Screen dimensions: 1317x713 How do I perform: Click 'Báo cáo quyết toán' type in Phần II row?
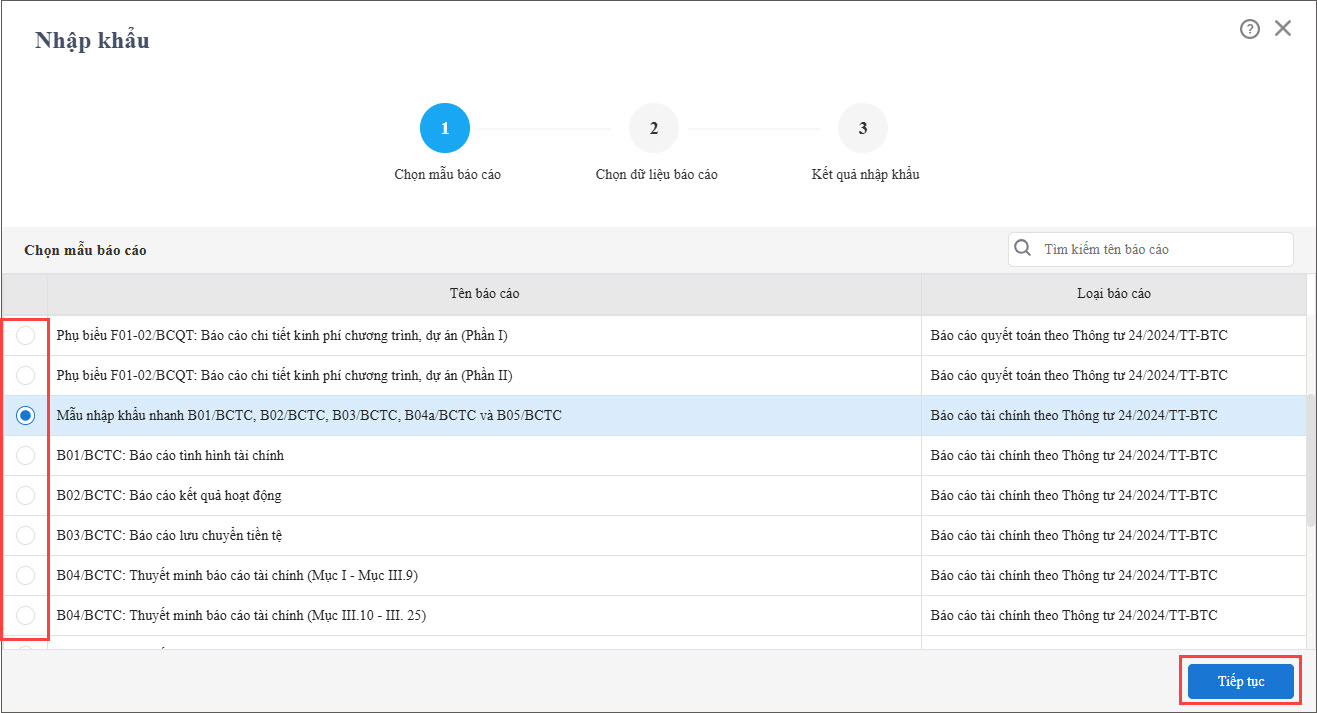click(1079, 375)
